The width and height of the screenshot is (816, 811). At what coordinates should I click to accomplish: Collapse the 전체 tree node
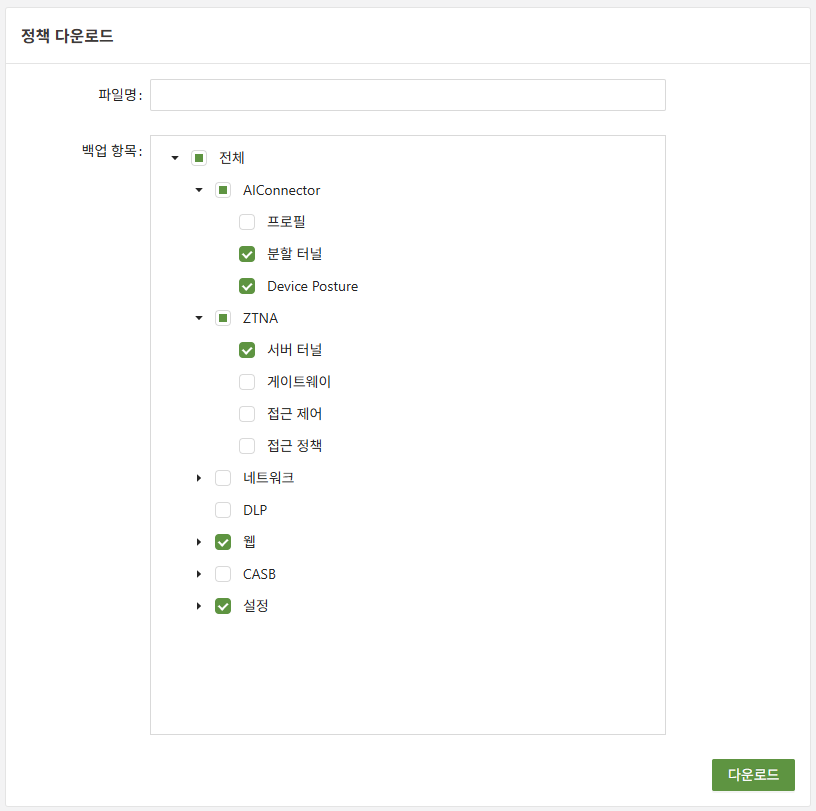pyautogui.click(x=175, y=158)
